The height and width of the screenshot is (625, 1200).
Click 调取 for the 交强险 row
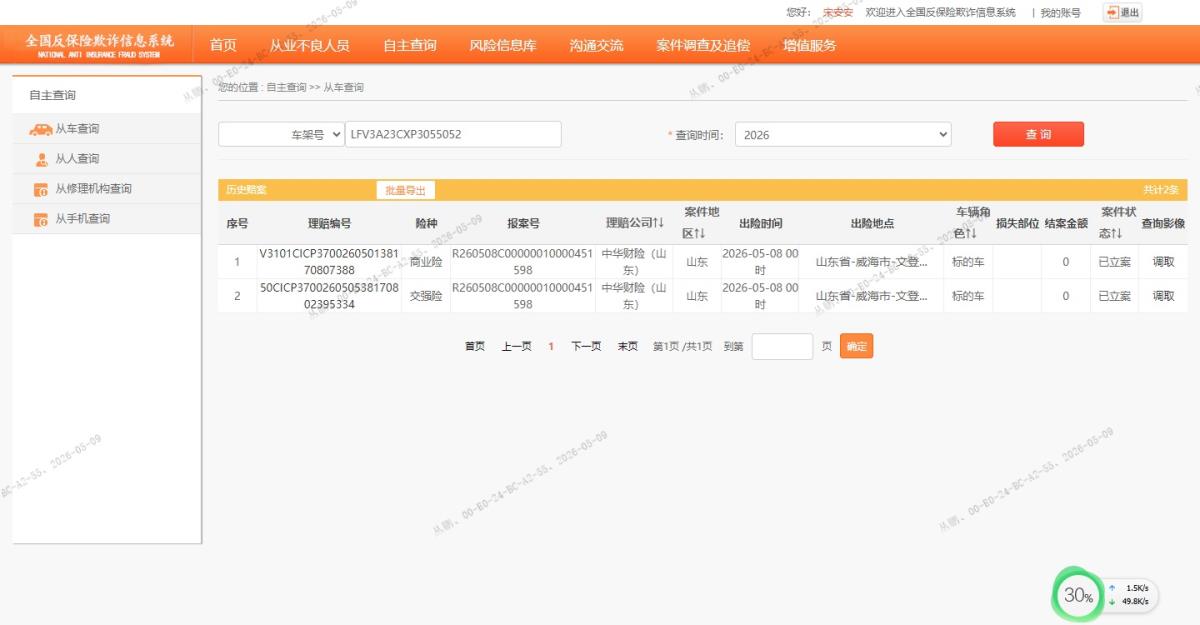tap(1163, 296)
